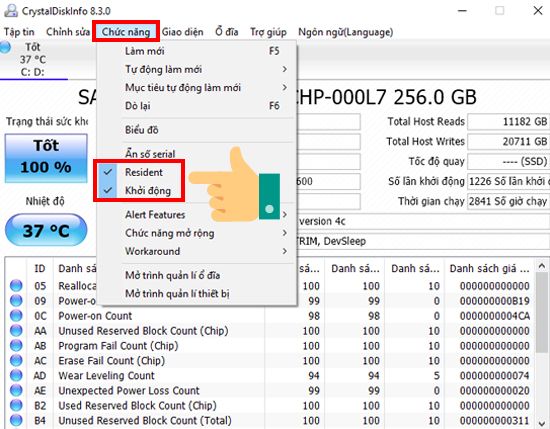Click the Total Host Reads value field
Screen dimensions: 550x429
509,122
